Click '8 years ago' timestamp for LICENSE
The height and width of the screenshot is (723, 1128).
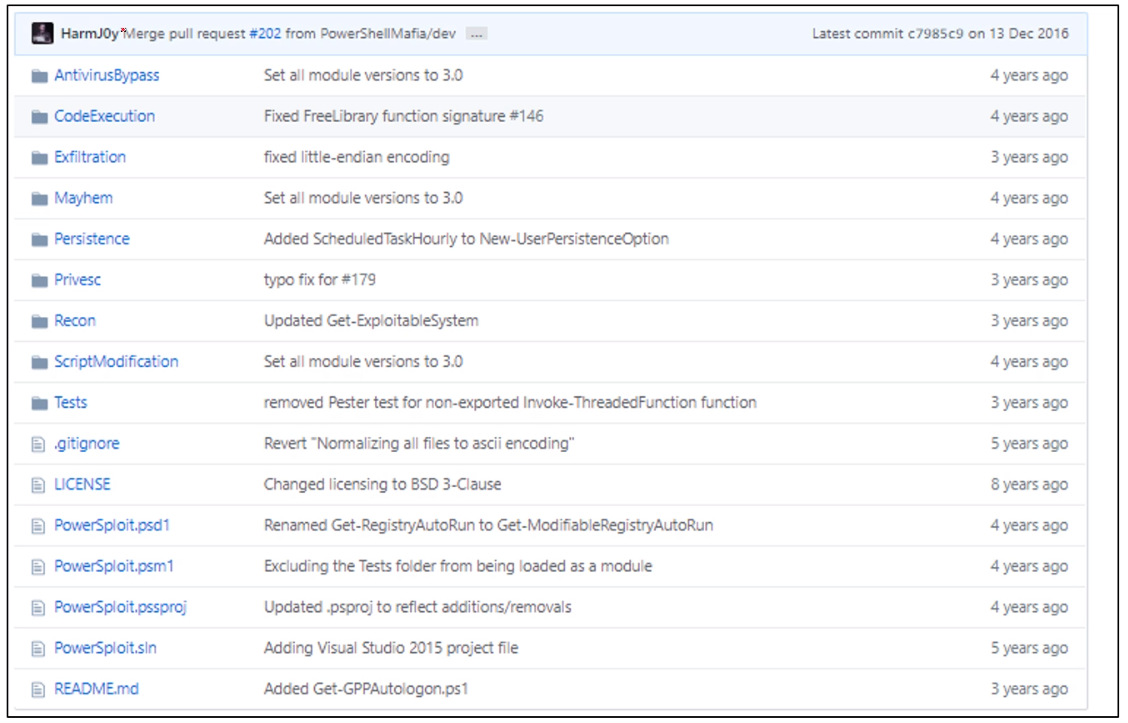pos(1029,485)
